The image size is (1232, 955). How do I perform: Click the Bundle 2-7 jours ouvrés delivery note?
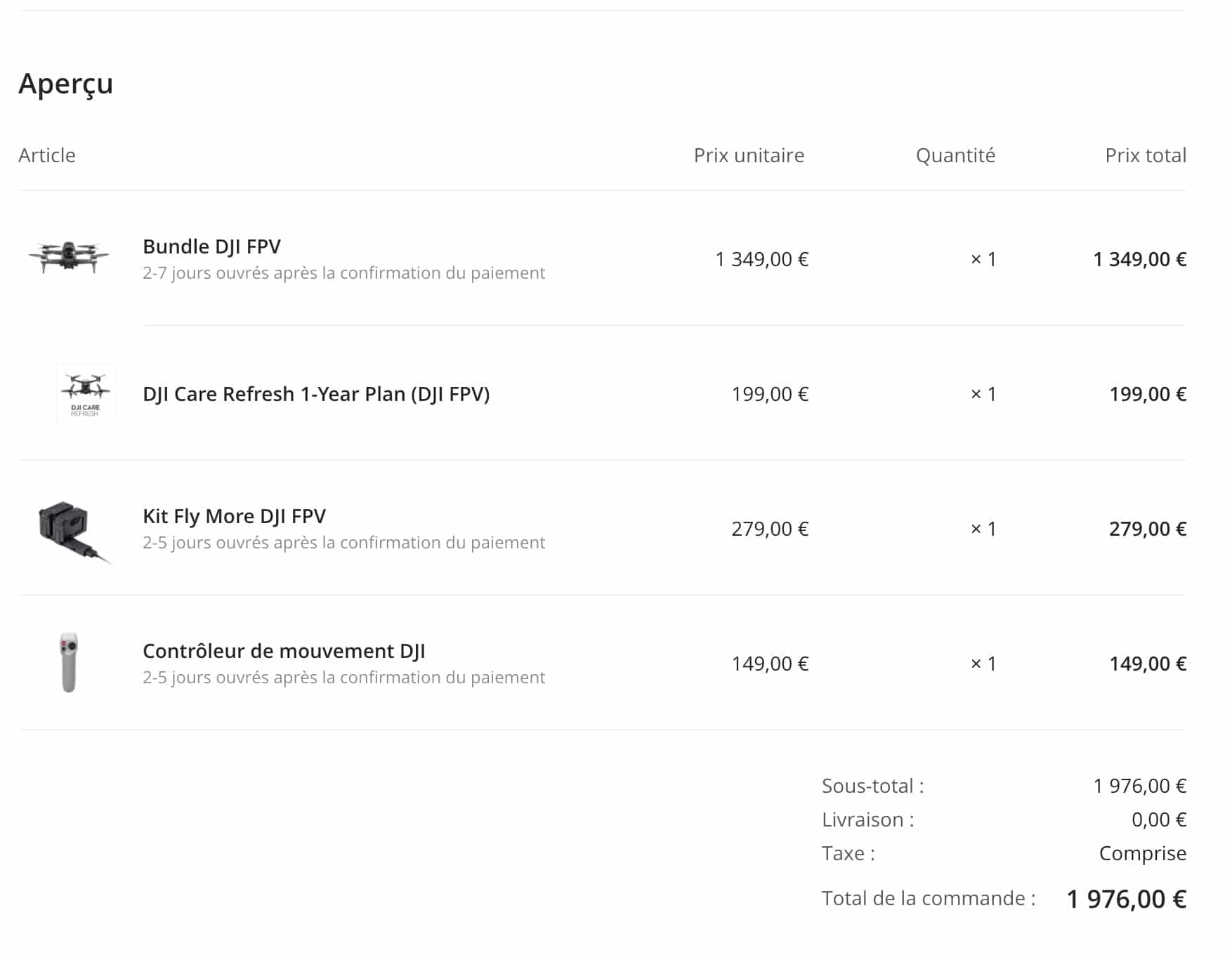[343, 273]
